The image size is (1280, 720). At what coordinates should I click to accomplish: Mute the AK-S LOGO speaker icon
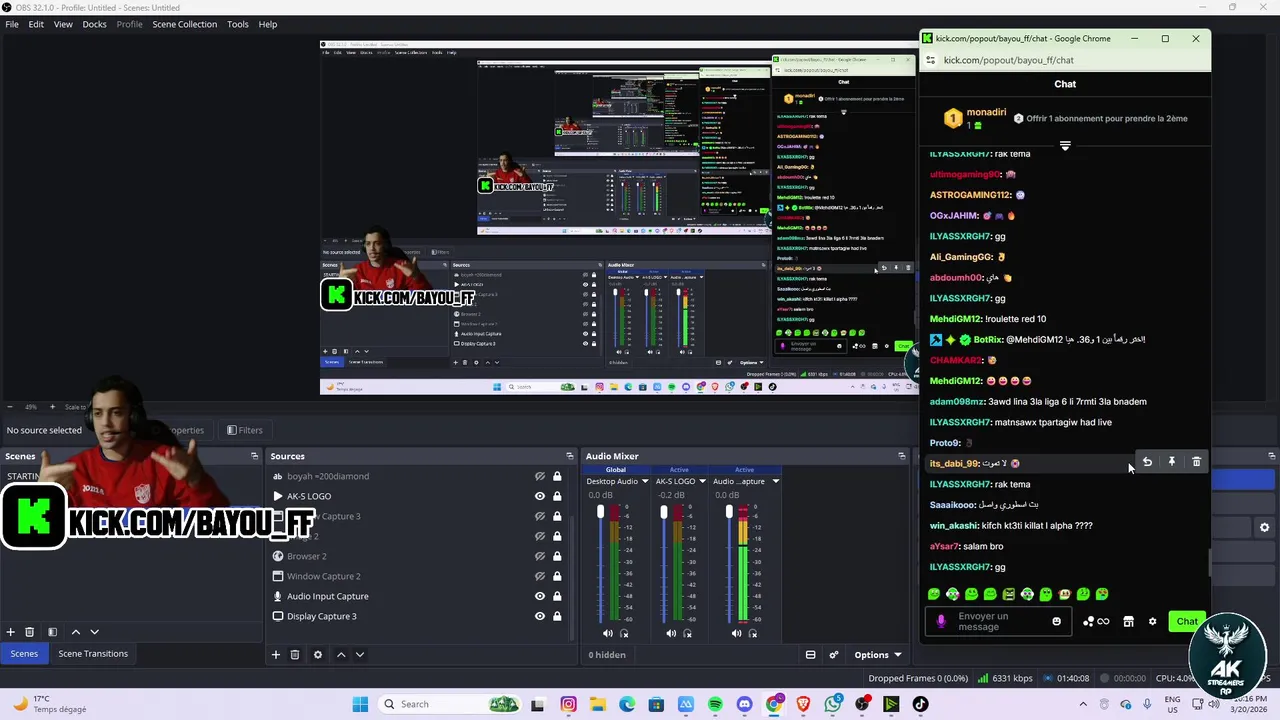tap(671, 633)
